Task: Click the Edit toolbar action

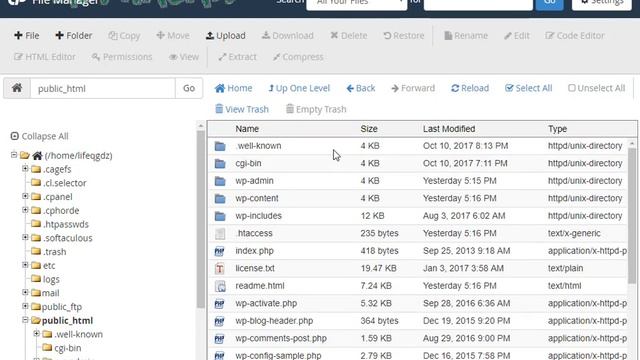Action: pyautogui.click(x=517, y=36)
